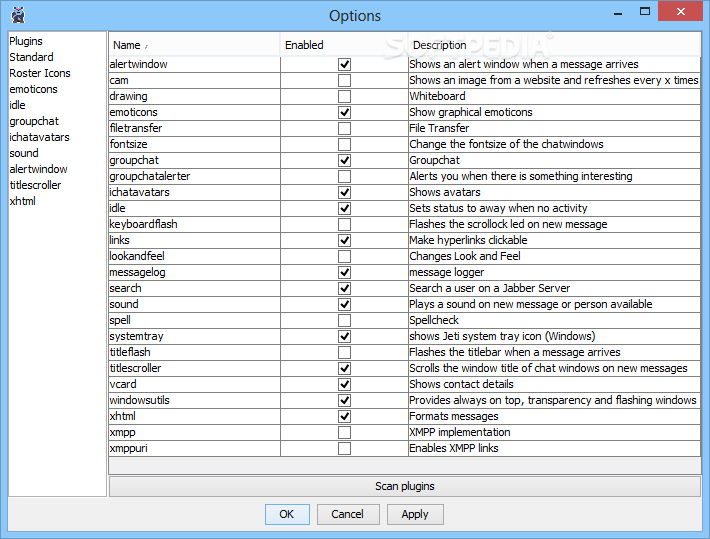Disable the messagelog plugin checkbox

(344, 272)
